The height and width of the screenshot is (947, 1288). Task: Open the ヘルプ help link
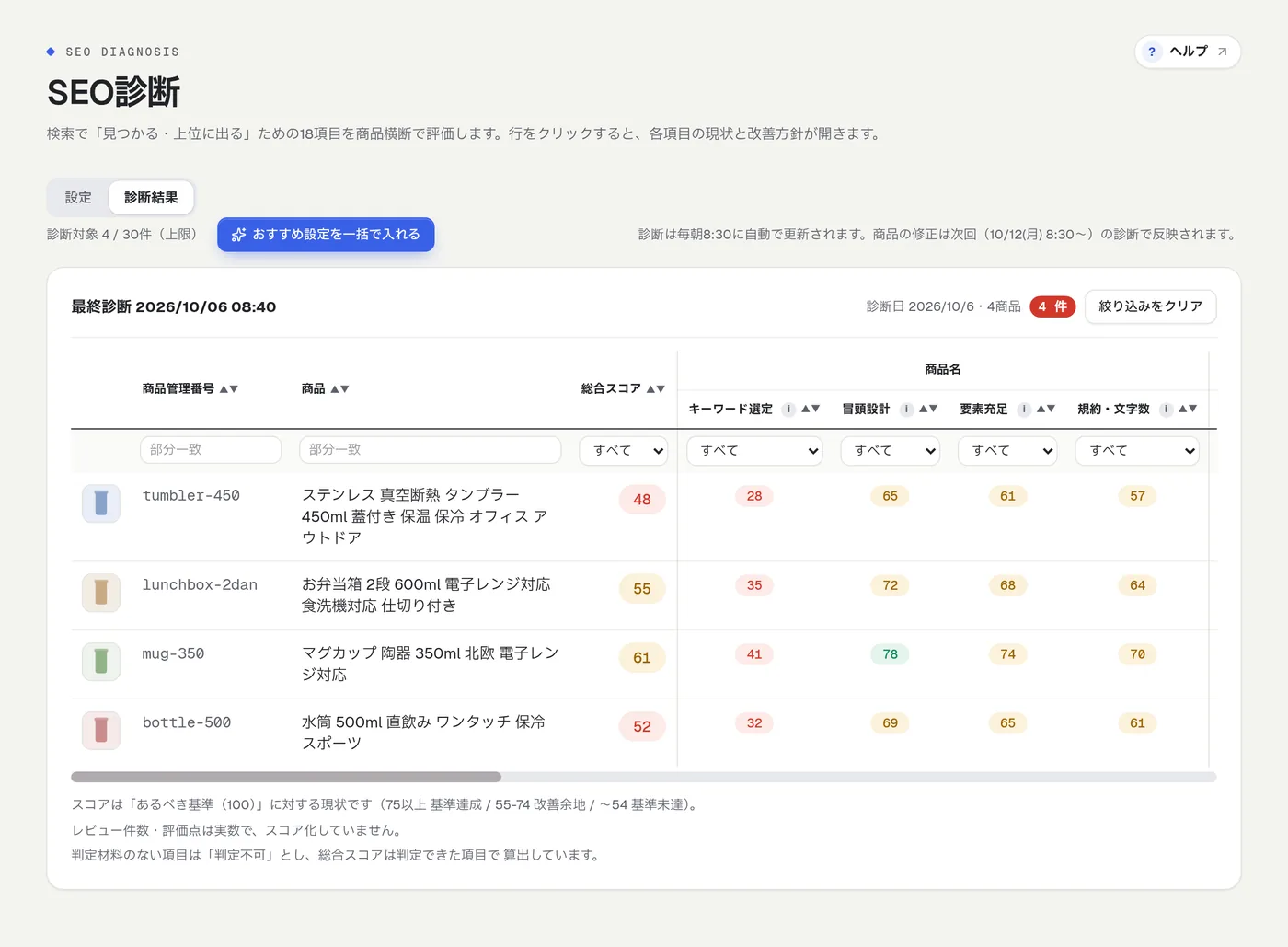[1188, 52]
